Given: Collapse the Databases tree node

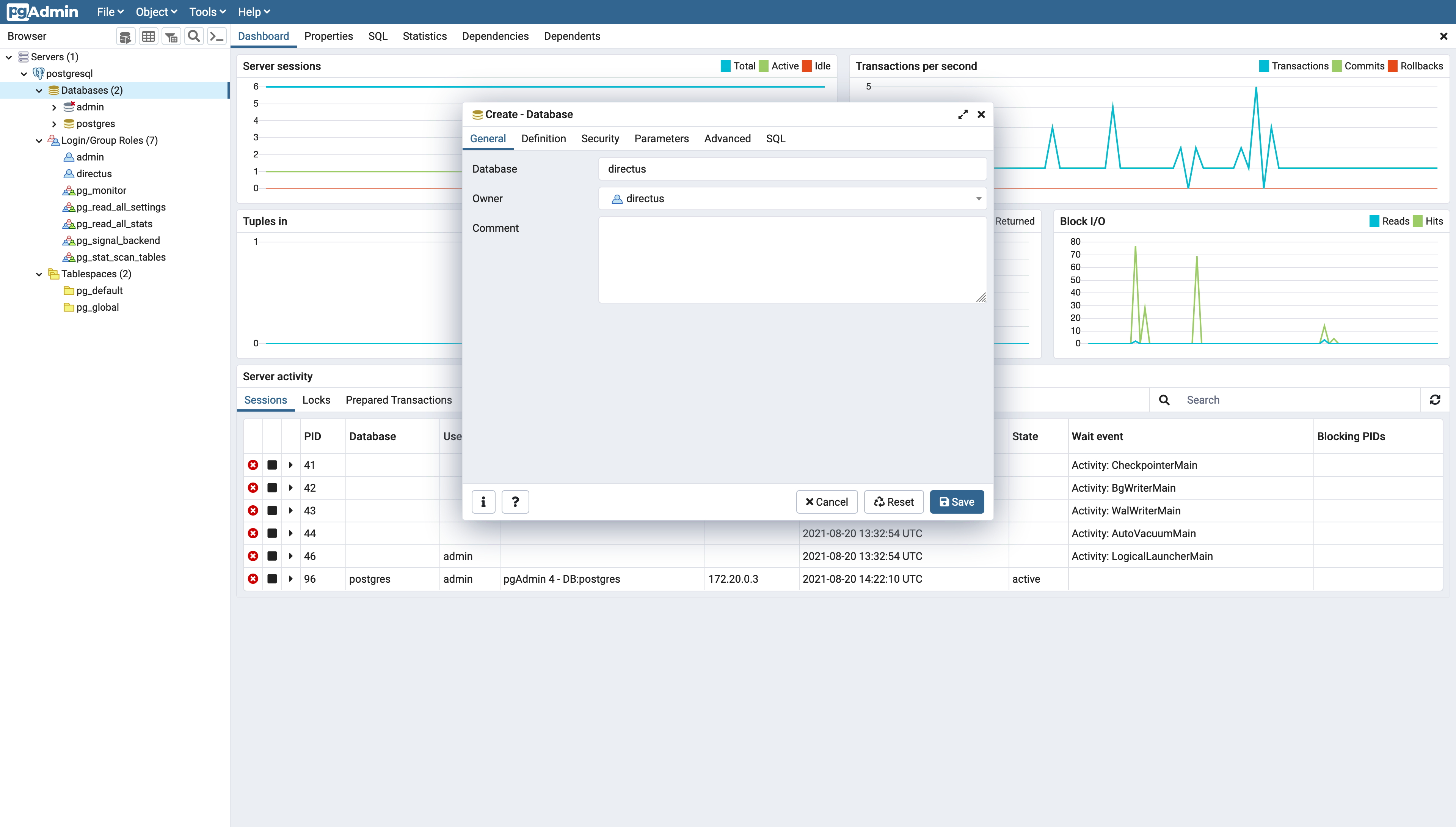Looking at the screenshot, I should pyautogui.click(x=39, y=90).
